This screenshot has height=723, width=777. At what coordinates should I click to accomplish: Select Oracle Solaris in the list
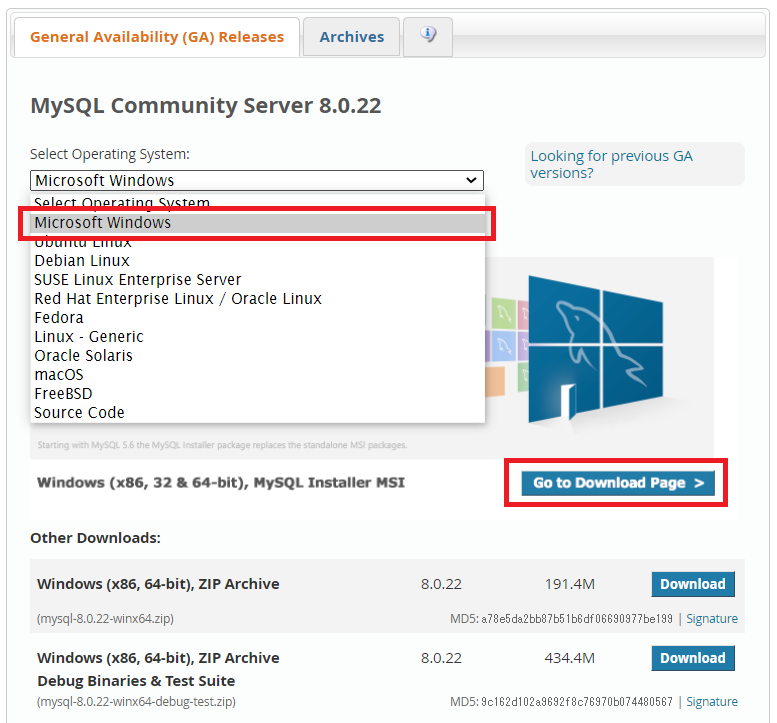tap(258, 356)
